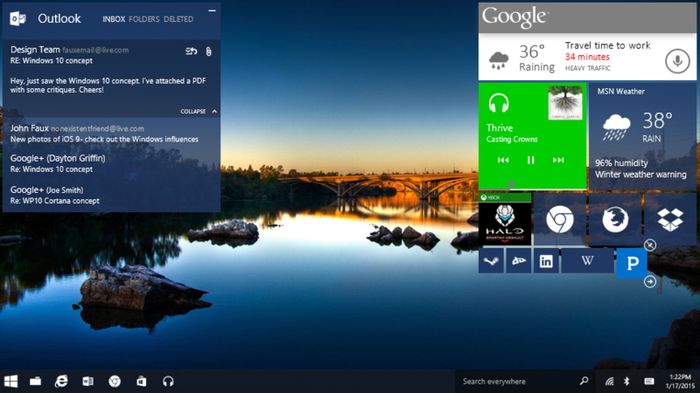This screenshot has height=393, width=700.
Task: Click the circled right arrow beside tiles
Action: click(650, 281)
